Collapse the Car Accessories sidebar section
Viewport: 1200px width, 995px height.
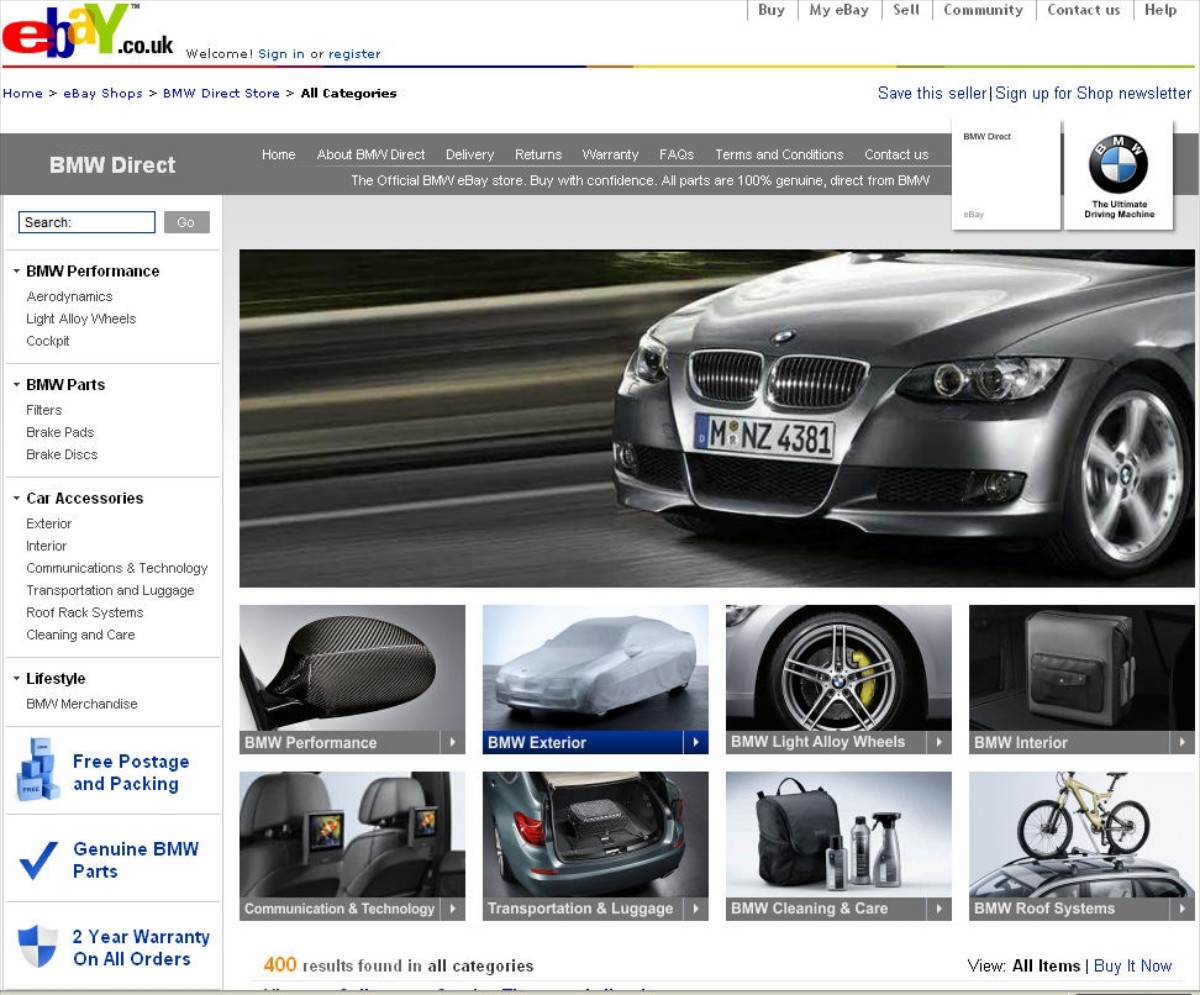tap(17, 498)
